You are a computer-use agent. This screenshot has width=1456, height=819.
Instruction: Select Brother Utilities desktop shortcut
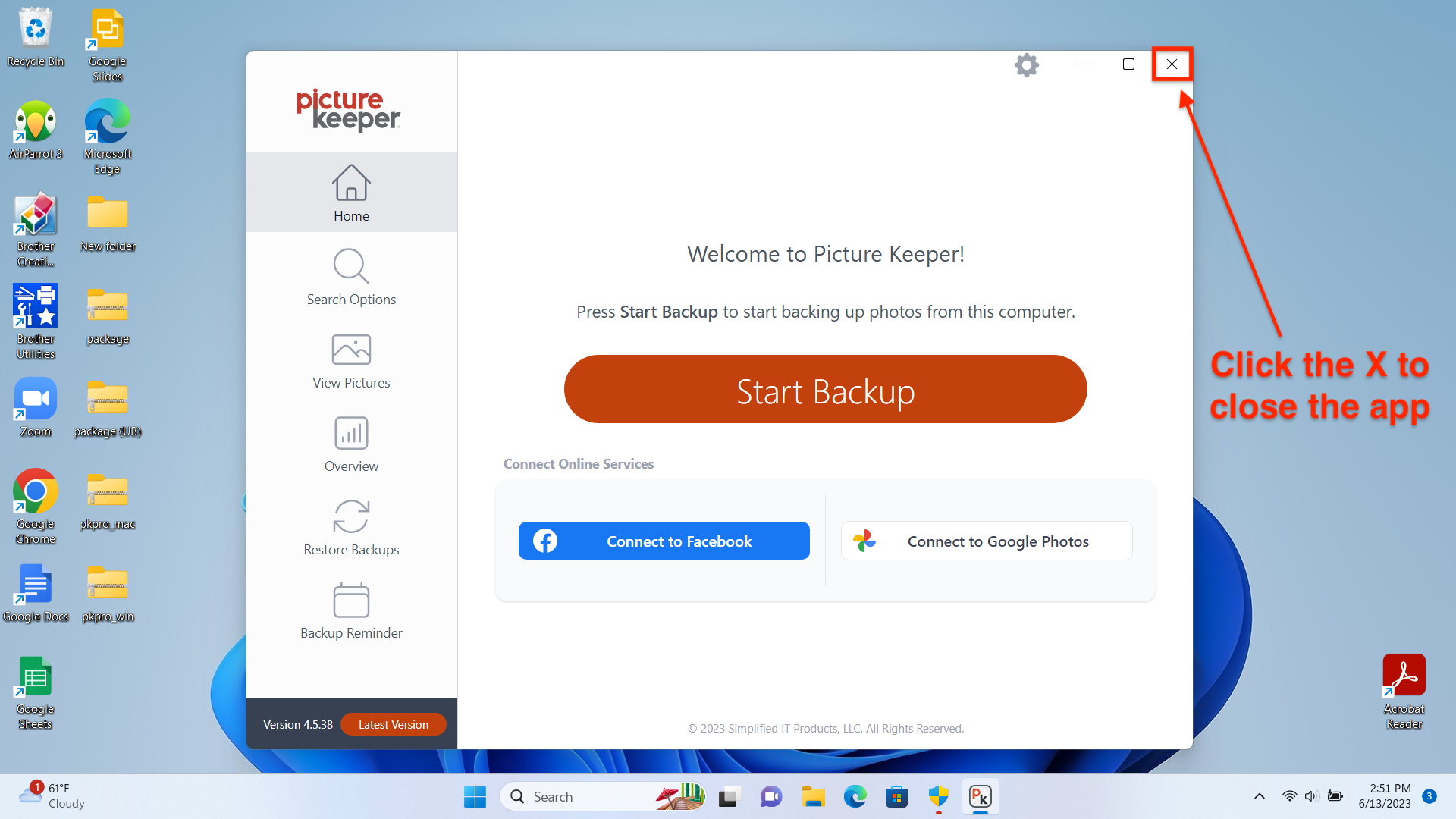[x=36, y=322]
